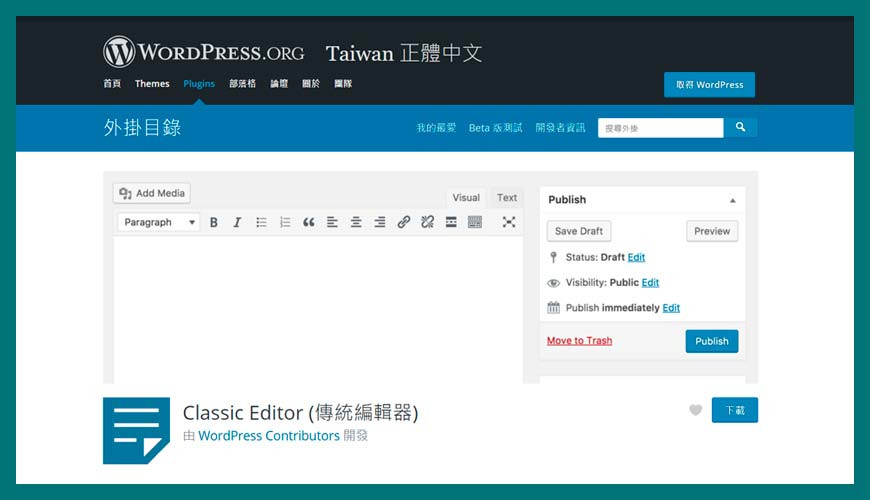
Task: Click the Preview button
Action: tap(712, 231)
